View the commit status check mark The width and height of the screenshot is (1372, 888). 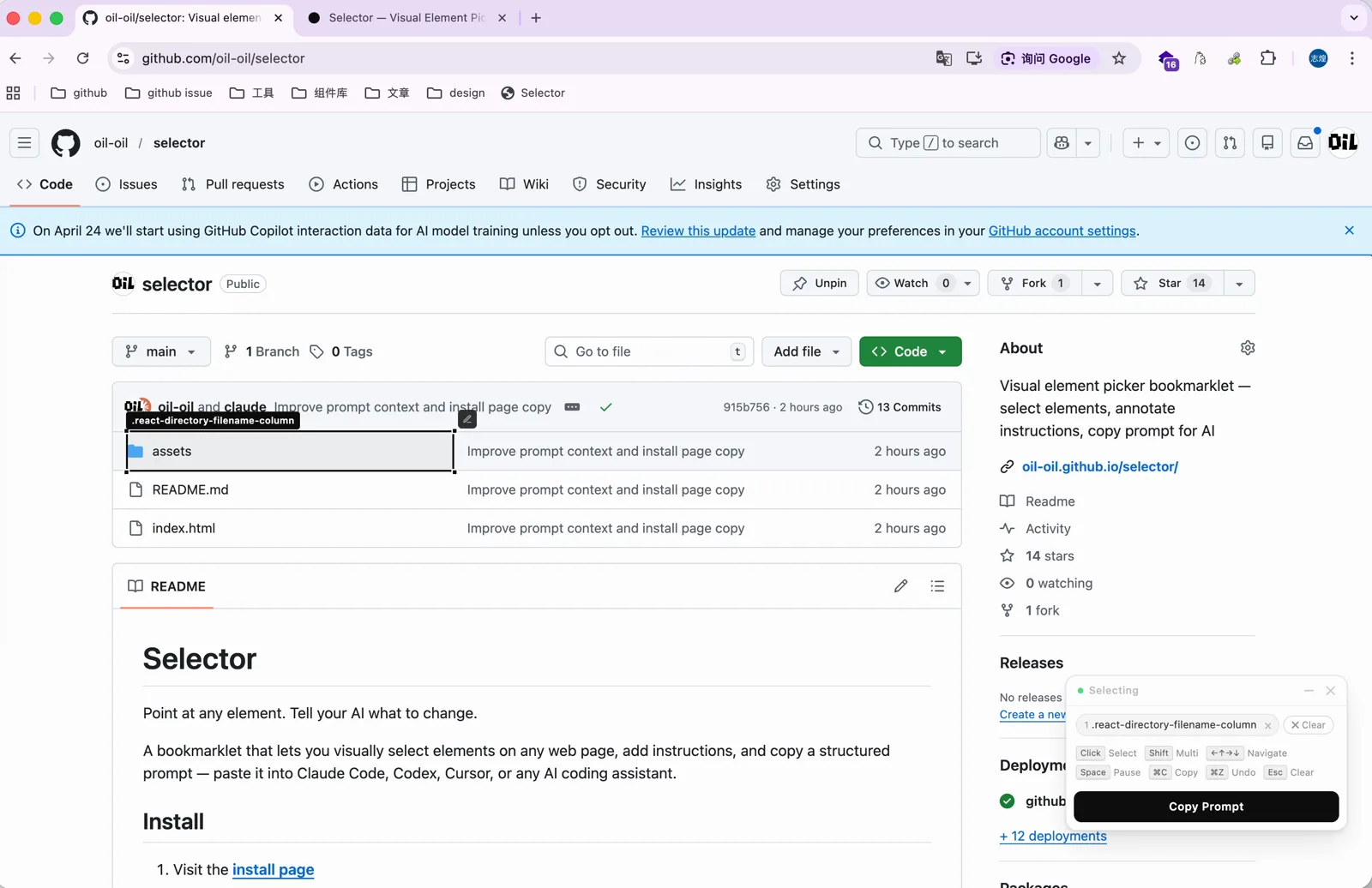pyautogui.click(x=606, y=407)
